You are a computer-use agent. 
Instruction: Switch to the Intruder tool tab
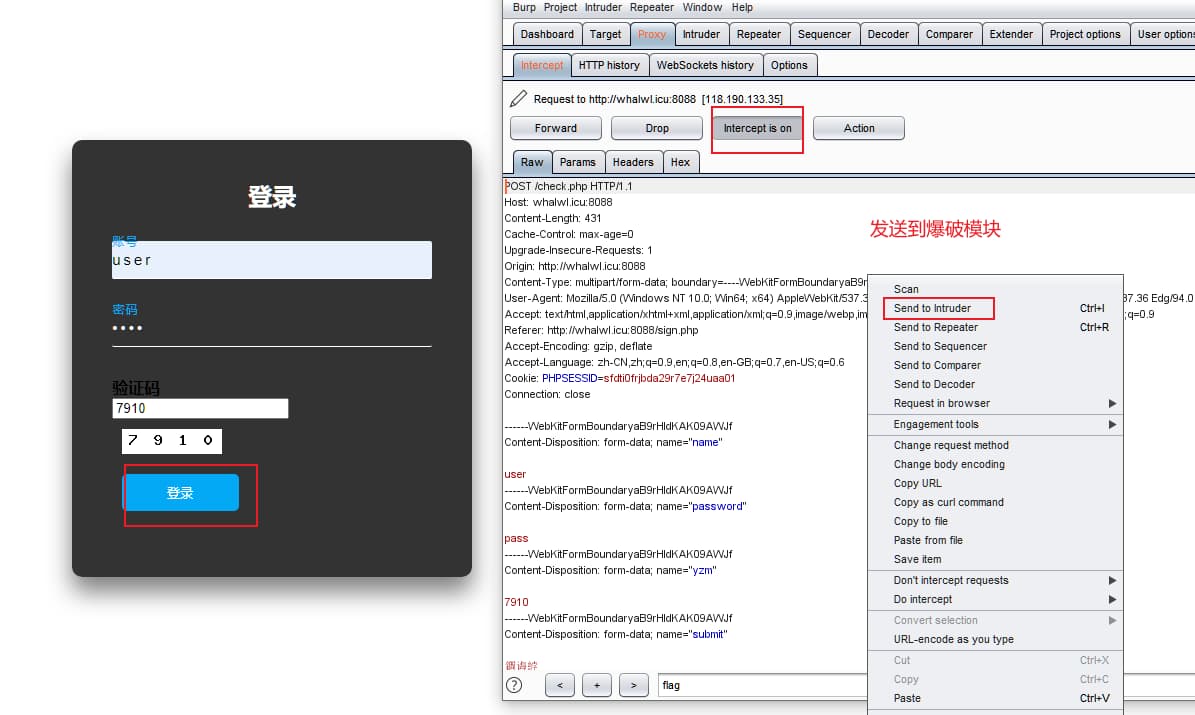(x=701, y=34)
